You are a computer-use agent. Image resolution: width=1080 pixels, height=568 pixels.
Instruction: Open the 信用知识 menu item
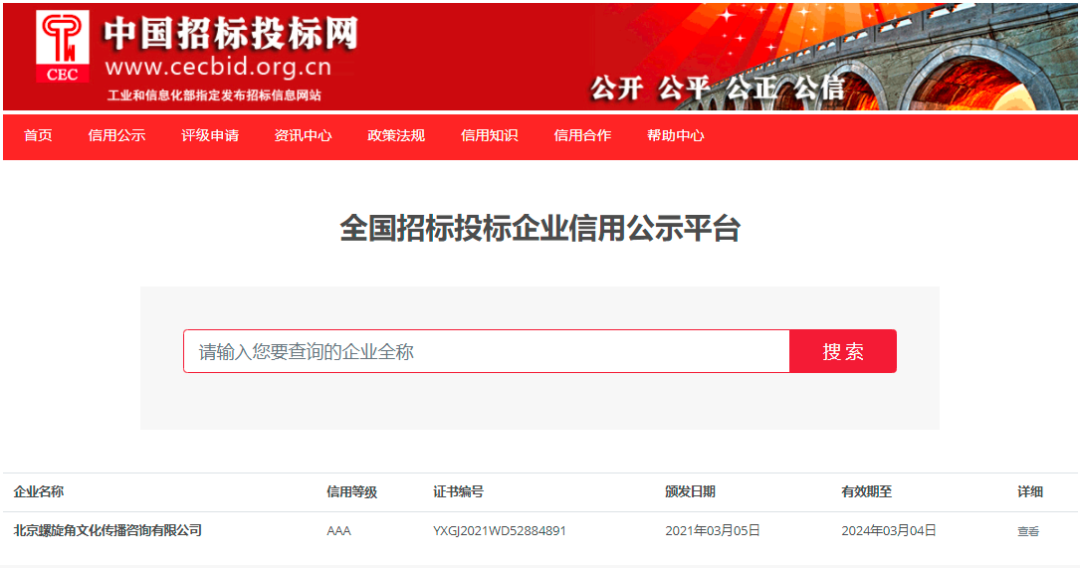489,136
